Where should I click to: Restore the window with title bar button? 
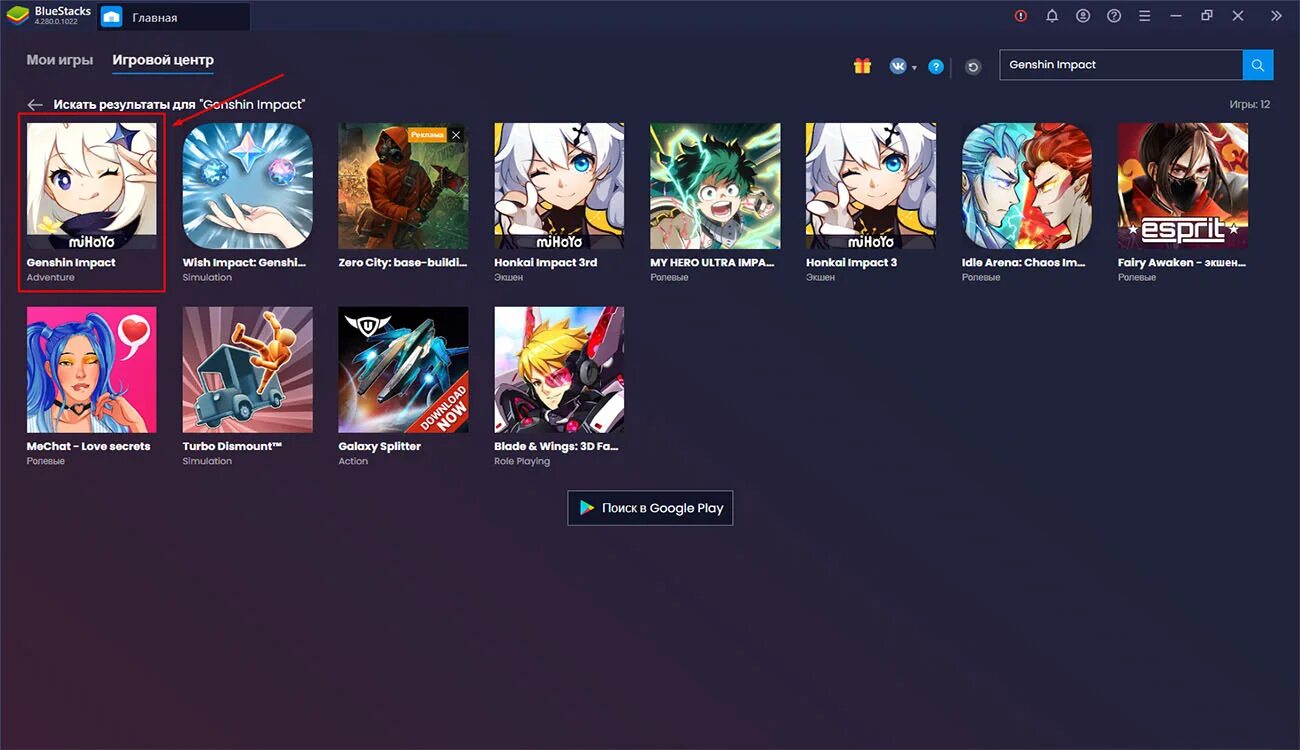coord(1207,16)
